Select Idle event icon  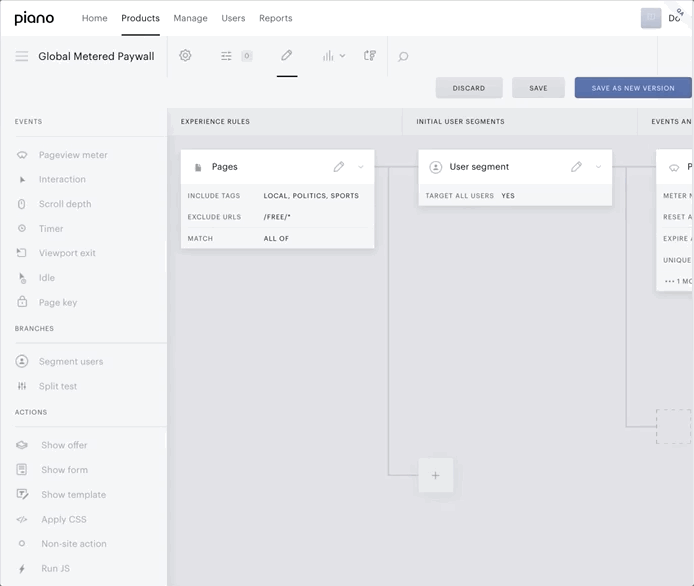pos(22,278)
